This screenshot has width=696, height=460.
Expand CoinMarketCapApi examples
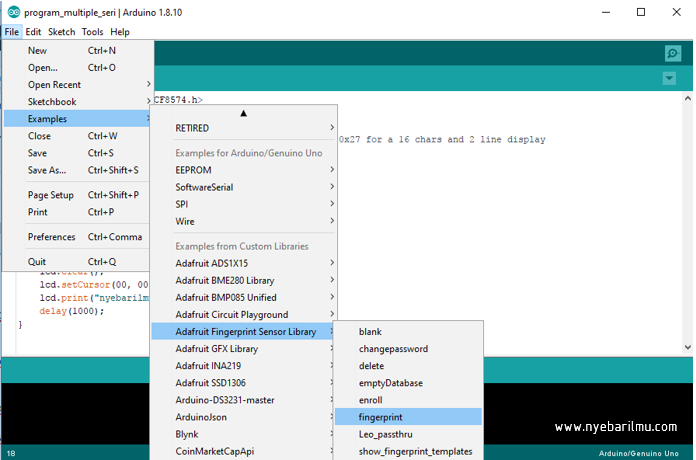tap(243, 452)
